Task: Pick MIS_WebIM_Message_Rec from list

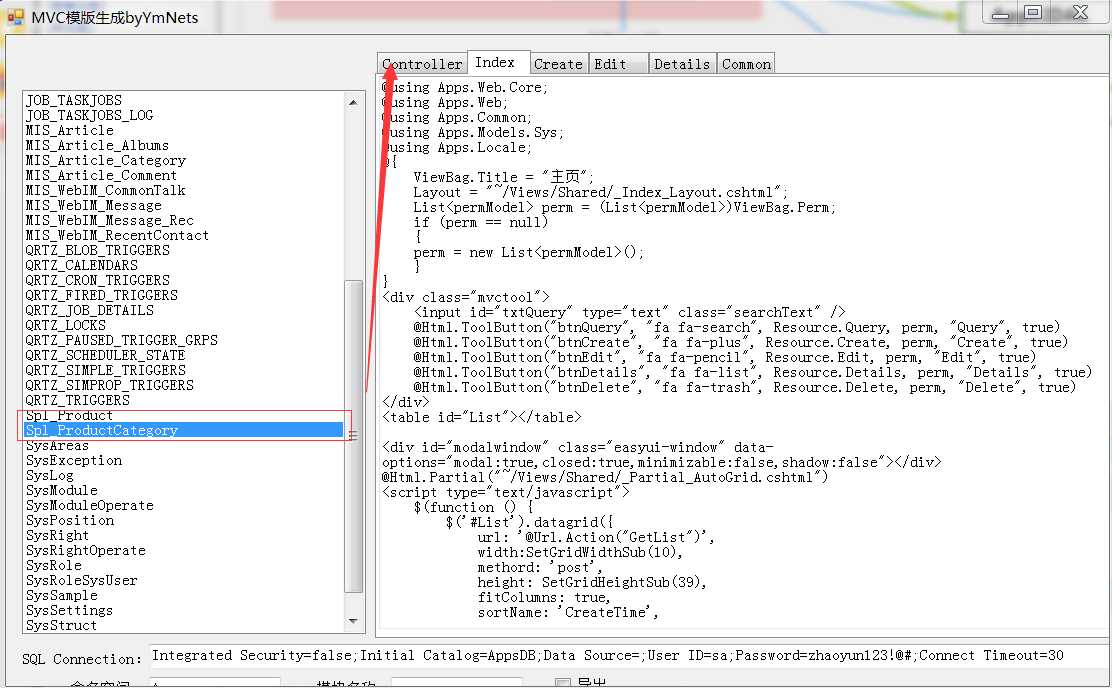Action: (x=109, y=220)
